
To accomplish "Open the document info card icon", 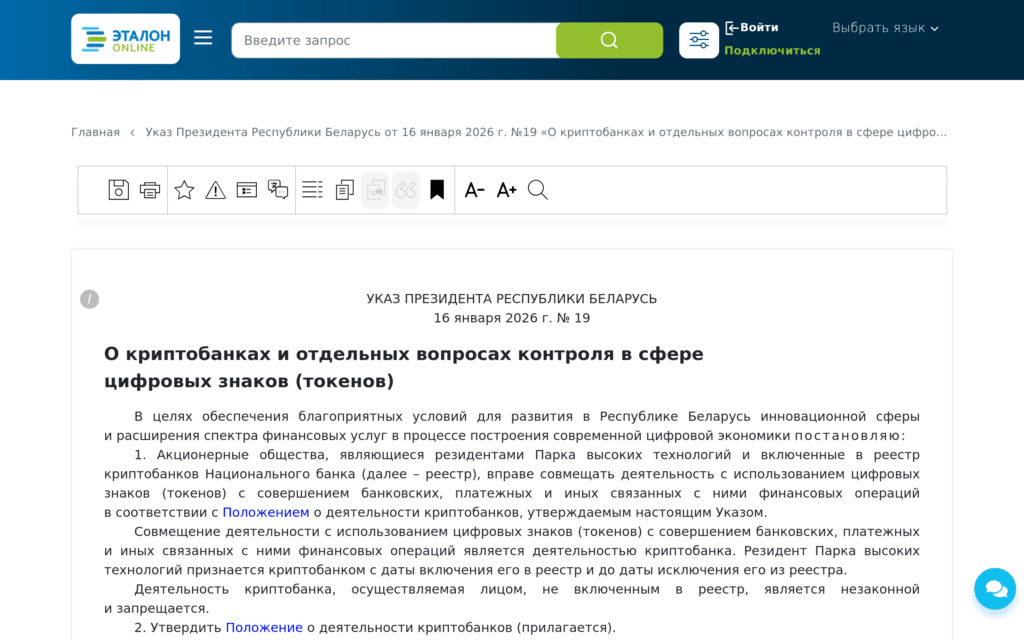I will point(247,190).
